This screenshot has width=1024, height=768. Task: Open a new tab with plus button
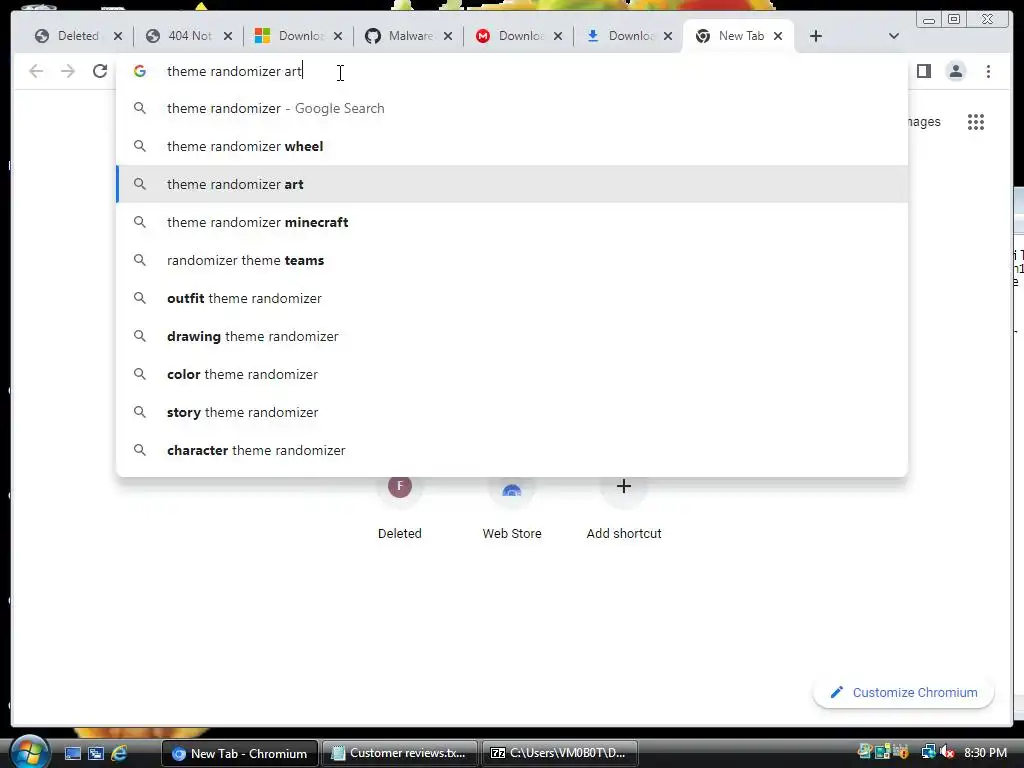tap(816, 36)
